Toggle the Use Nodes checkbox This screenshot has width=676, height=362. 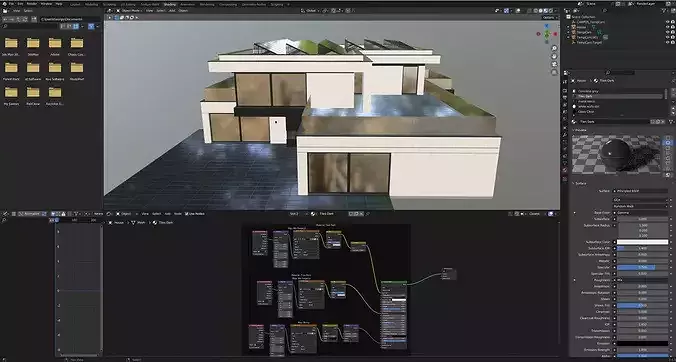click(x=187, y=214)
